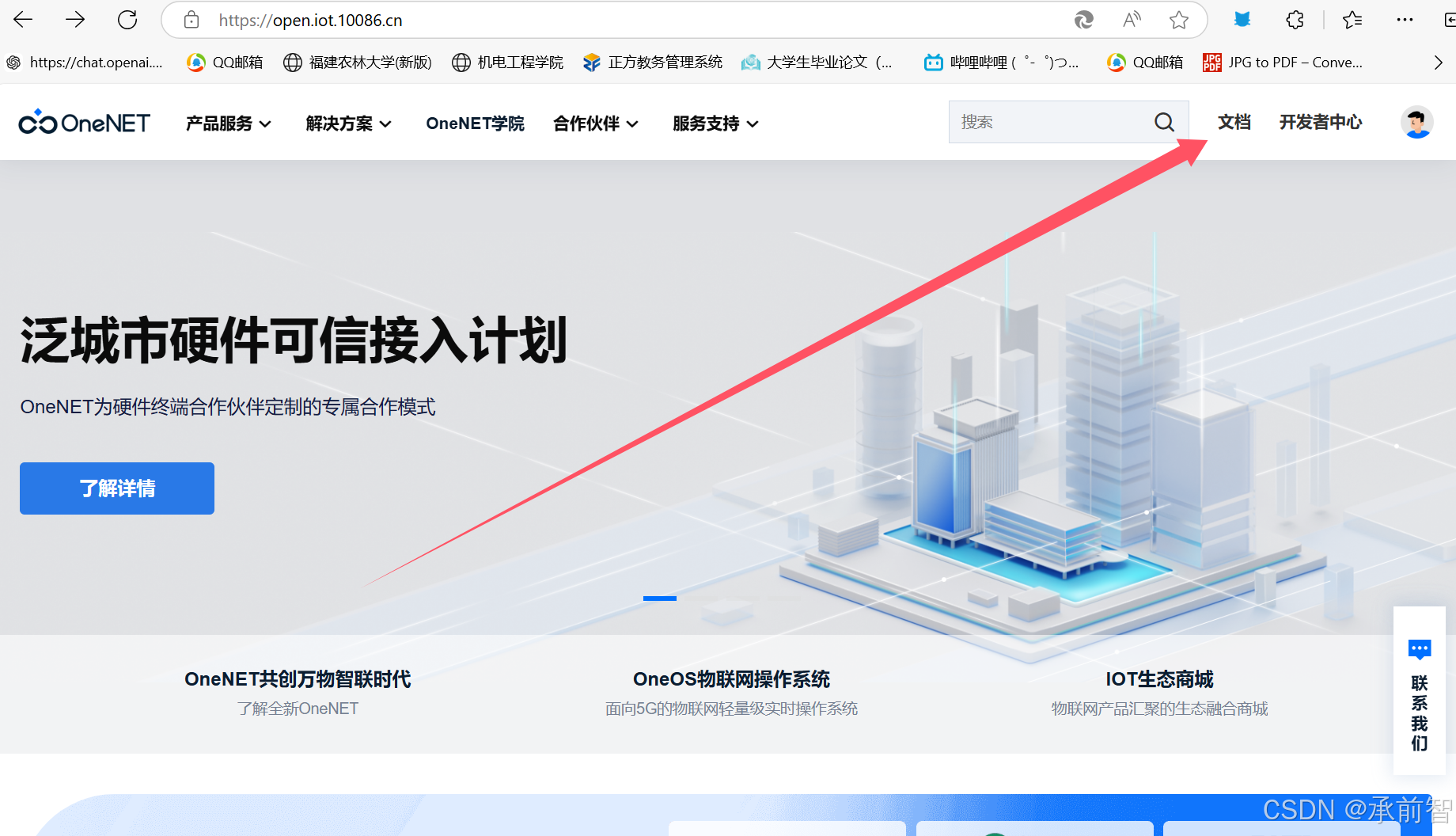The width and height of the screenshot is (1456, 836).
Task: Expand the 产品服务 menu
Action: coord(229,123)
